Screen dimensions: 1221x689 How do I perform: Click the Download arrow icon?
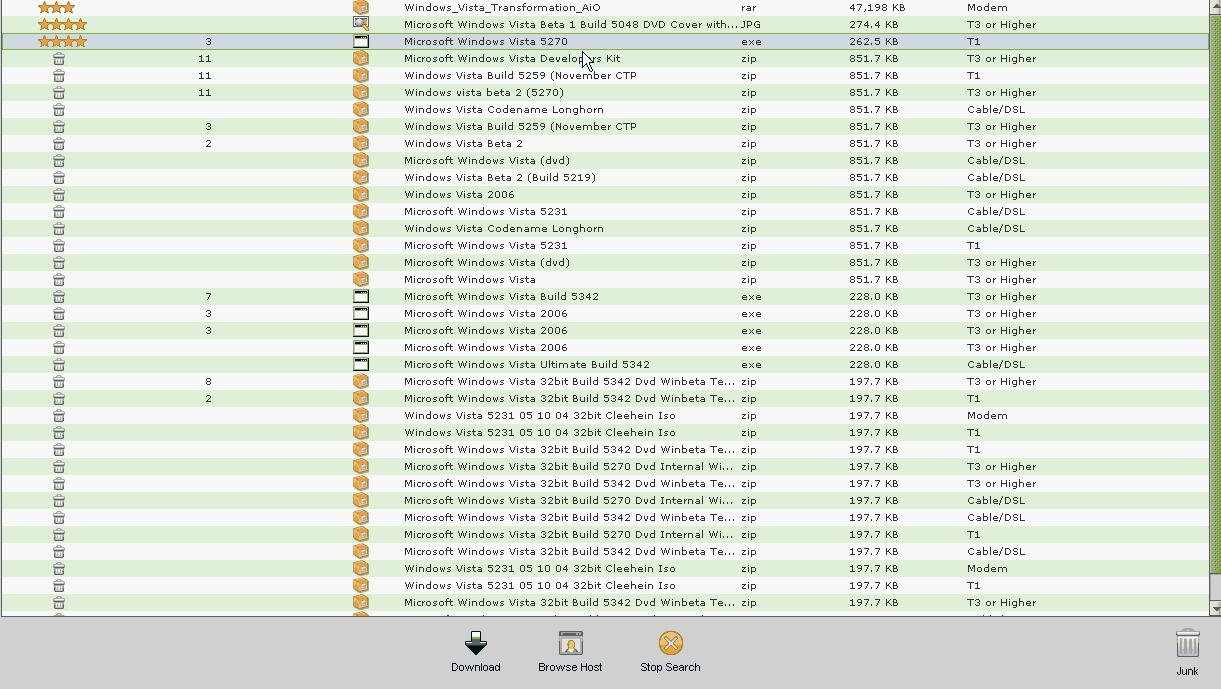(x=476, y=643)
